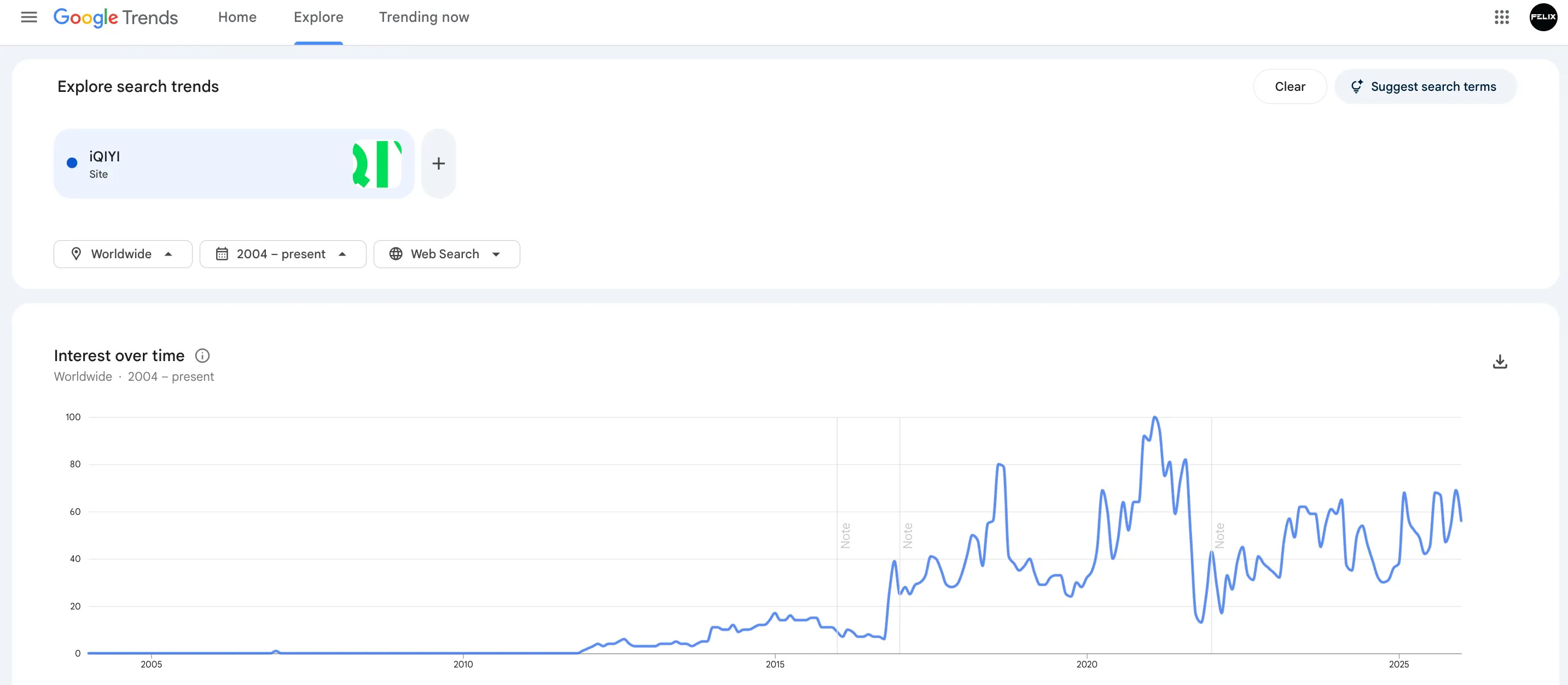Click the 2020 x-axis label

click(1087, 664)
